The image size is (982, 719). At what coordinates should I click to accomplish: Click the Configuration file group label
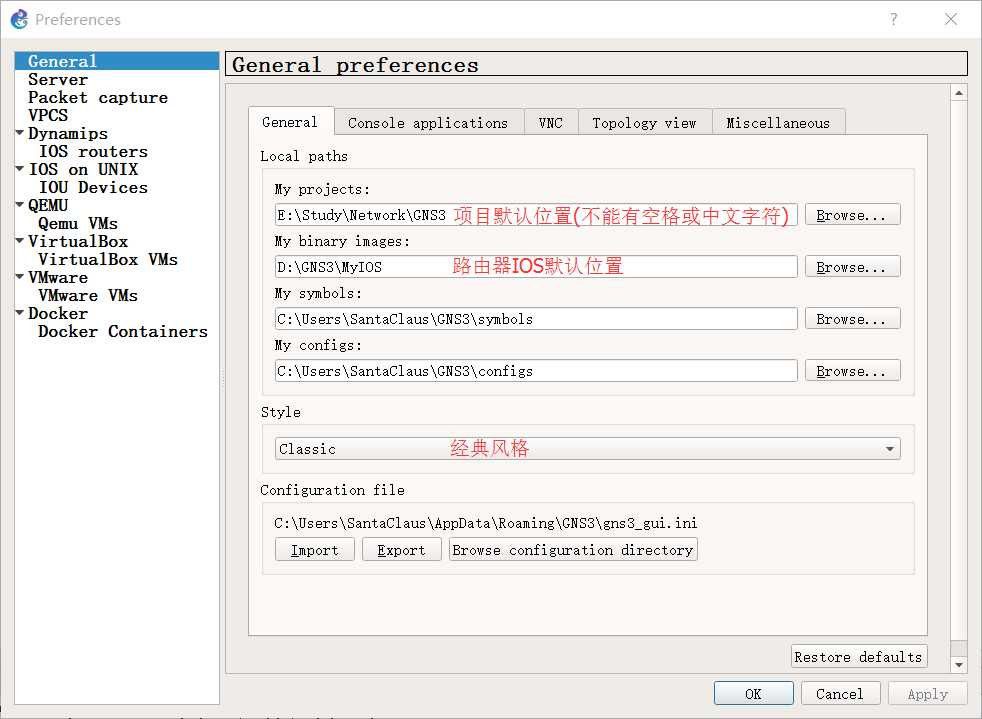(332, 490)
